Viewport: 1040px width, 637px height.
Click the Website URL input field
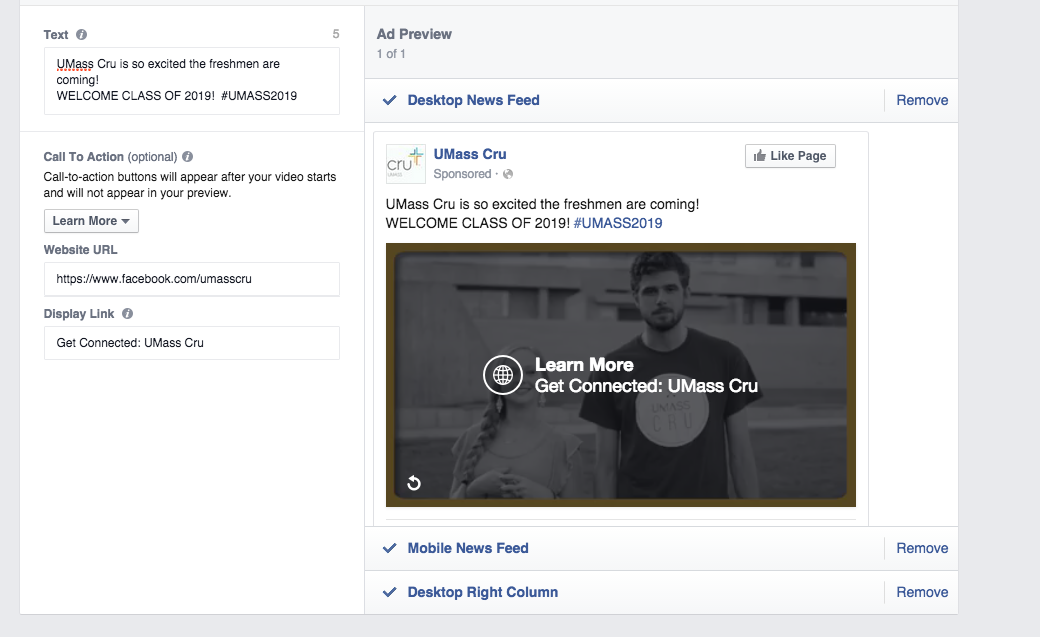pos(192,279)
